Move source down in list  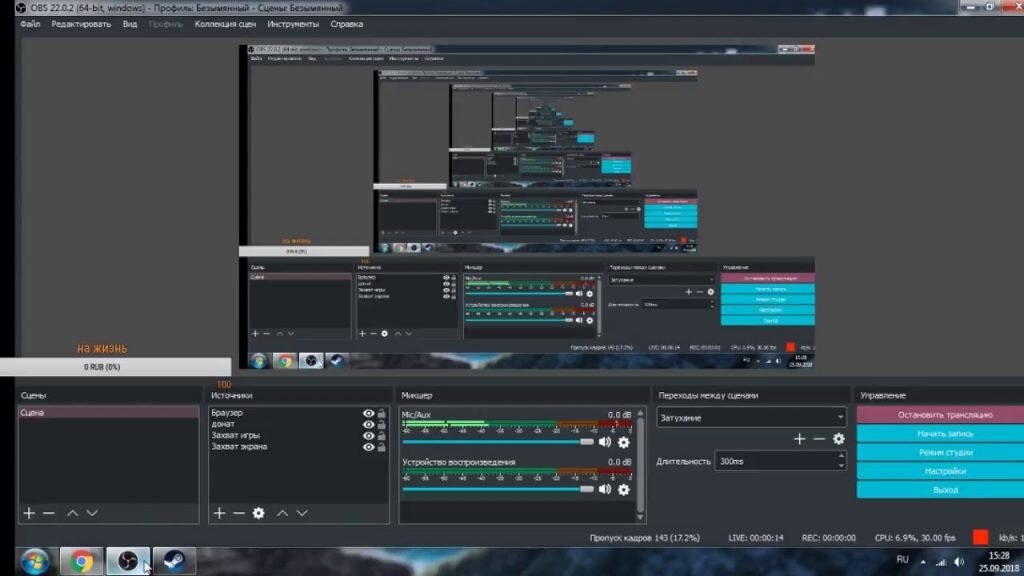302,513
